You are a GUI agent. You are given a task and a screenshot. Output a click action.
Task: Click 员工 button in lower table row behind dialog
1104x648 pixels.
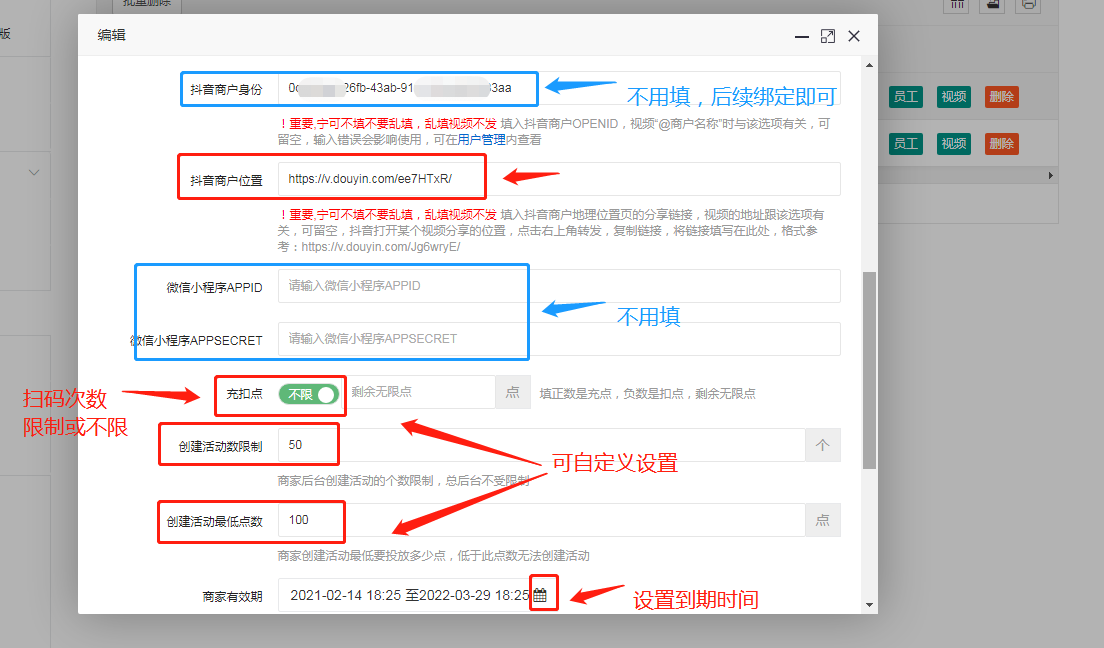905,144
